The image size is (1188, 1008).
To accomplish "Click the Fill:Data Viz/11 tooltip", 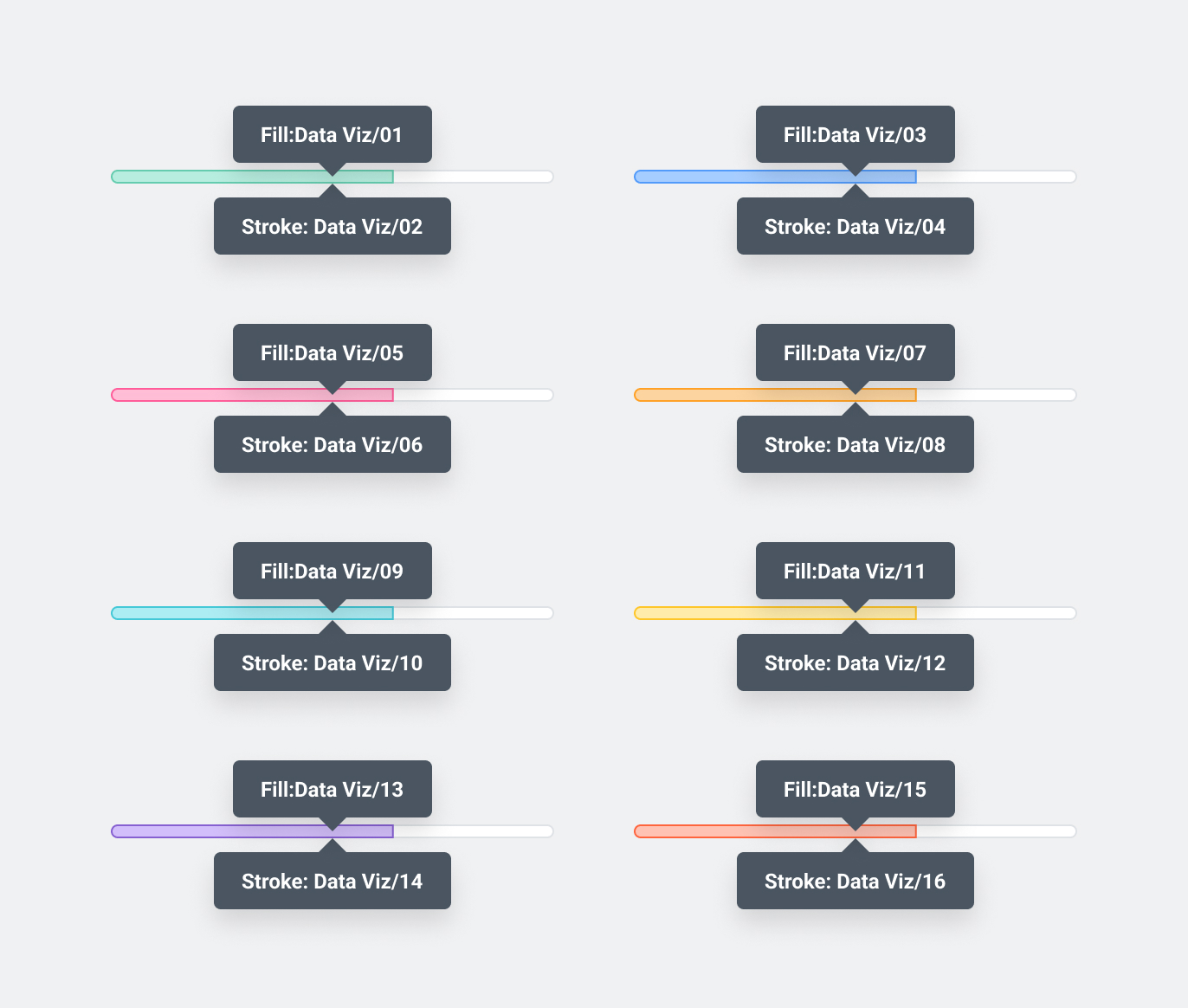I will click(855, 571).
